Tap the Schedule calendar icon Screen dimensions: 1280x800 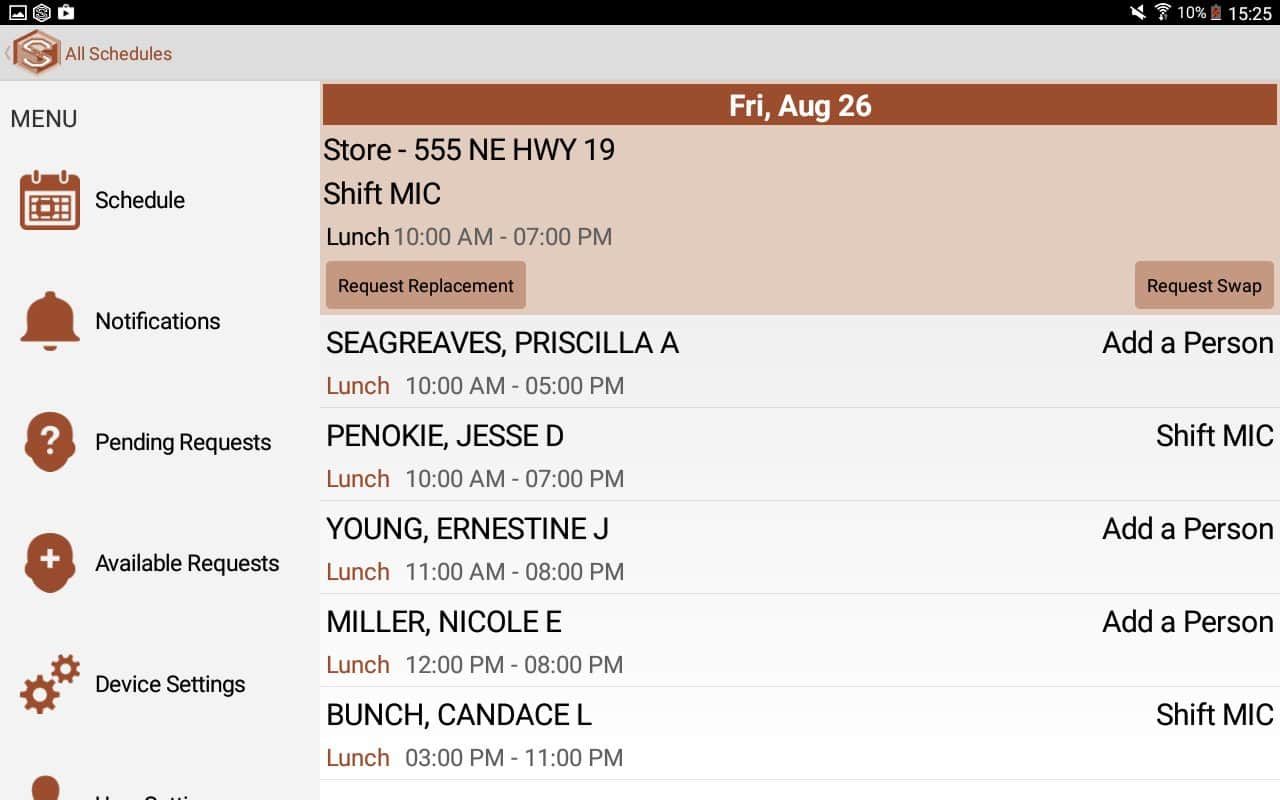50,200
